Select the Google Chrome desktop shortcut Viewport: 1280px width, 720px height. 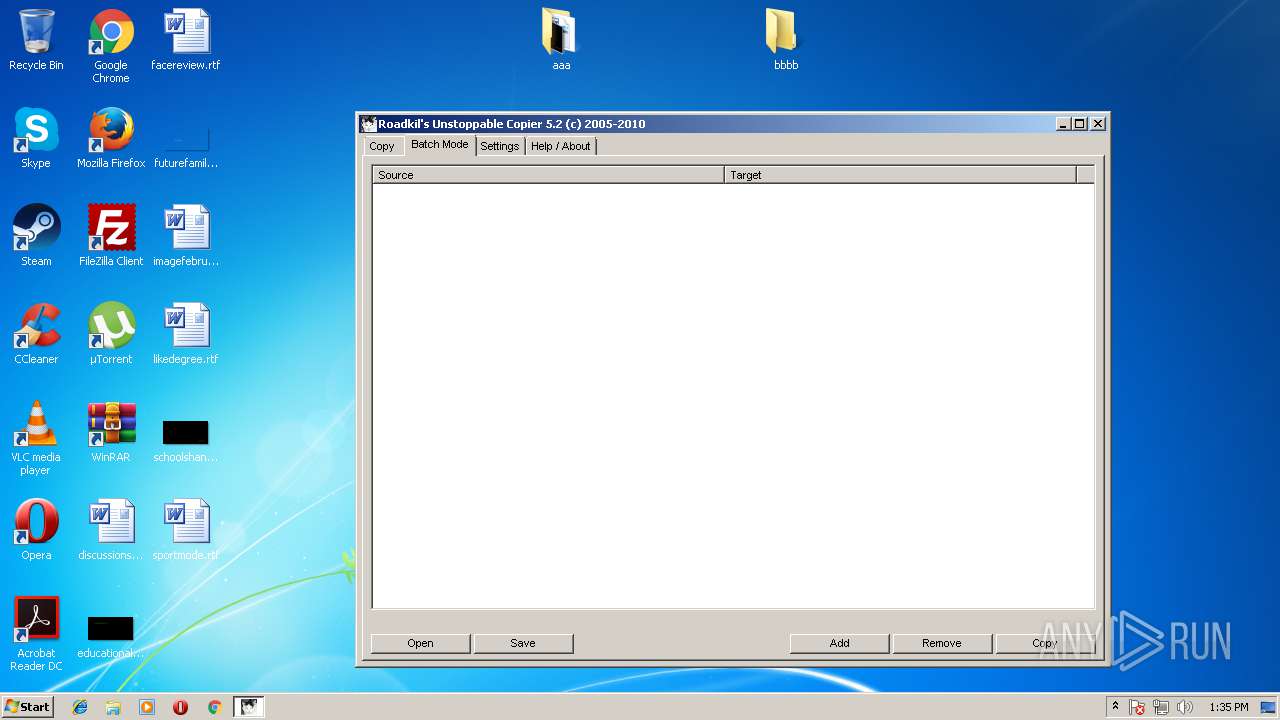(x=111, y=46)
